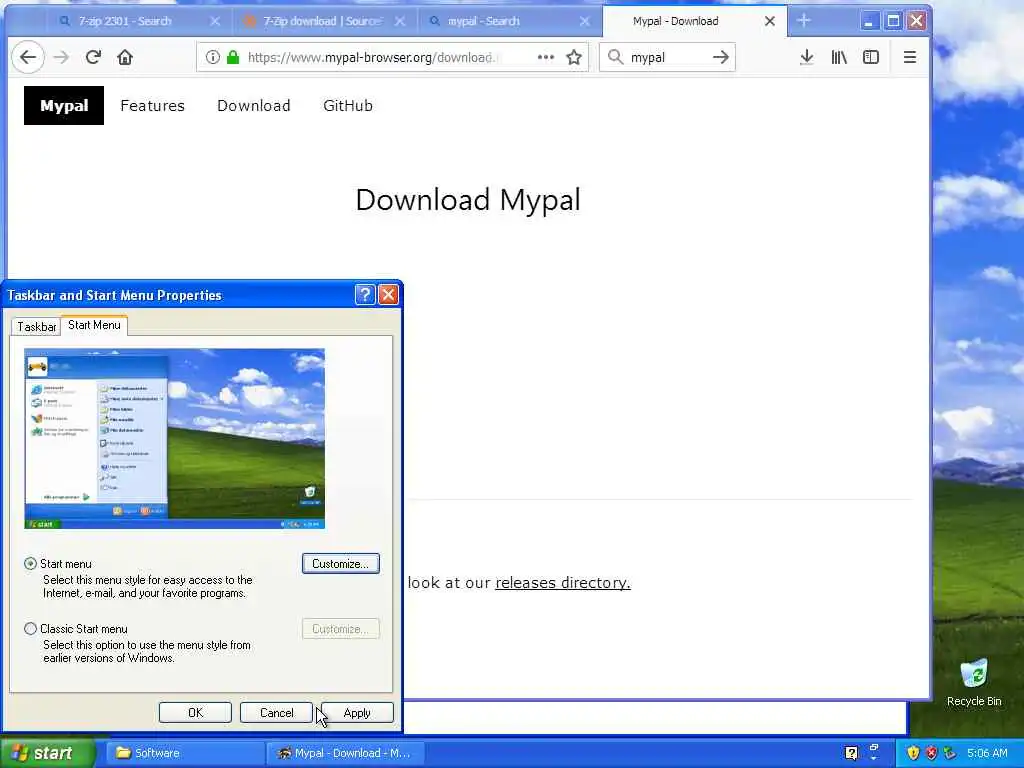This screenshot has width=1024, height=768.
Task: Open the downloads arrow icon
Action: pyautogui.click(x=807, y=57)
